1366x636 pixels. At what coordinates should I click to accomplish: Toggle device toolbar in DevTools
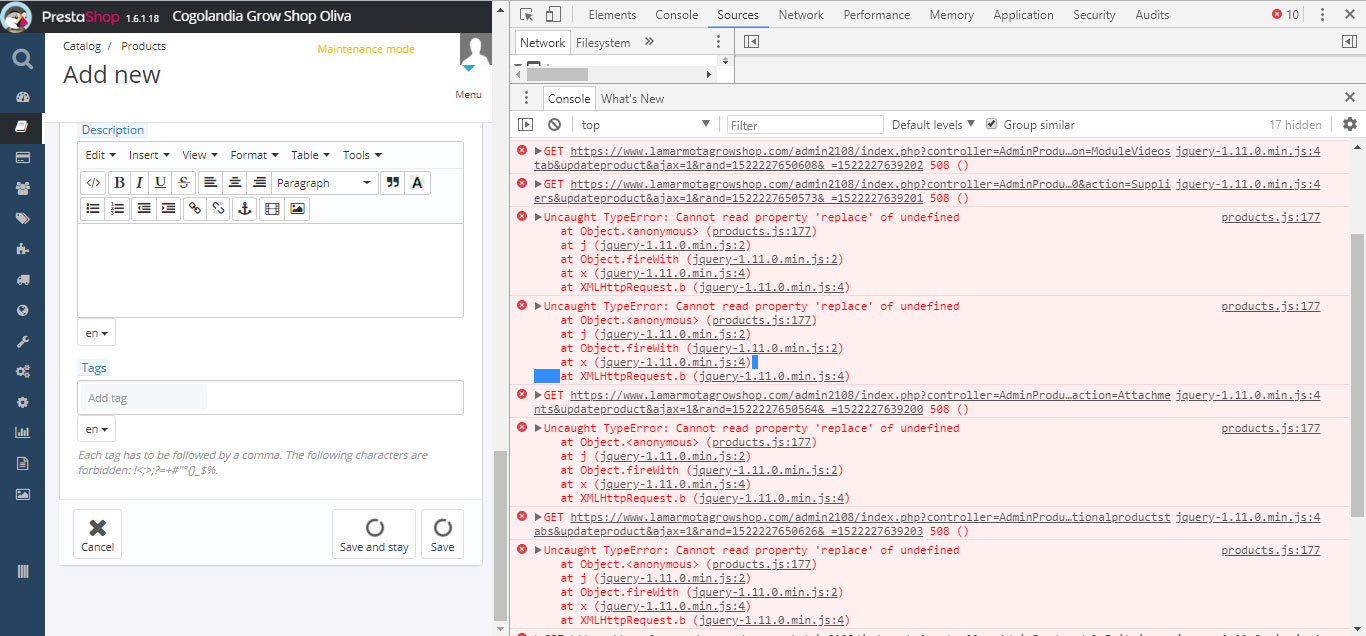pyautogui.click(x=554, y=15)
